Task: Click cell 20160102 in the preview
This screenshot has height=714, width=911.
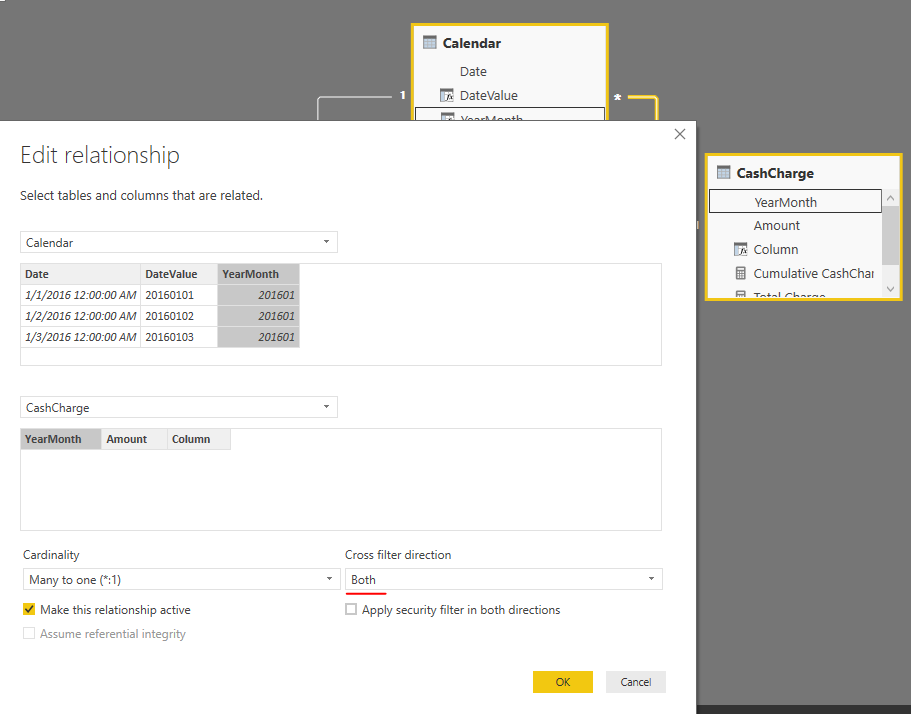Action: [x=179, y=316]
